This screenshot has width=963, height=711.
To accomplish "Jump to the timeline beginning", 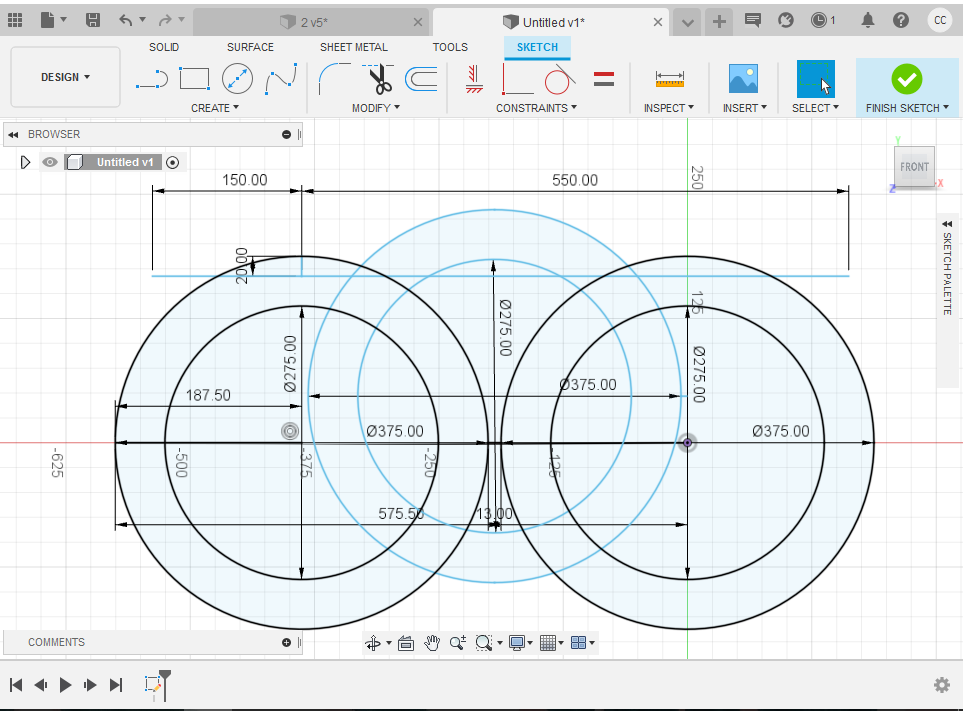I will tap(16, 685).
